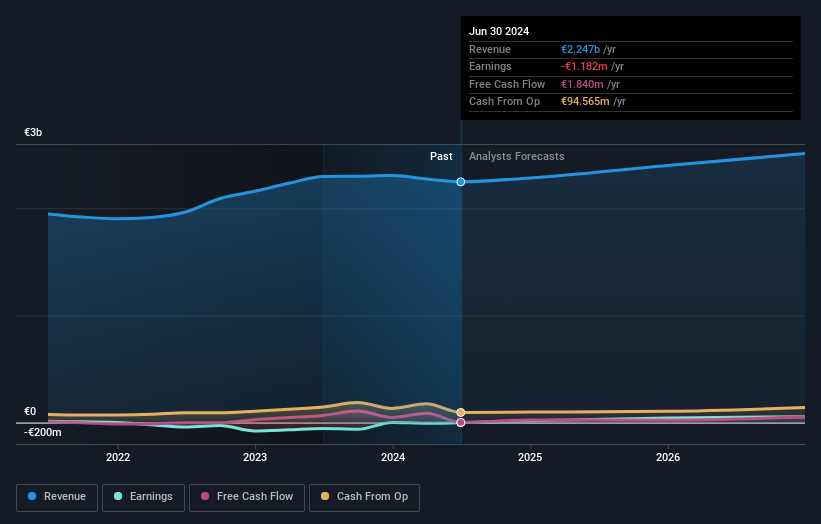821x524 pixels.
Task: Click the 2022 x-axis label
Action: click(x=118, y=457)
